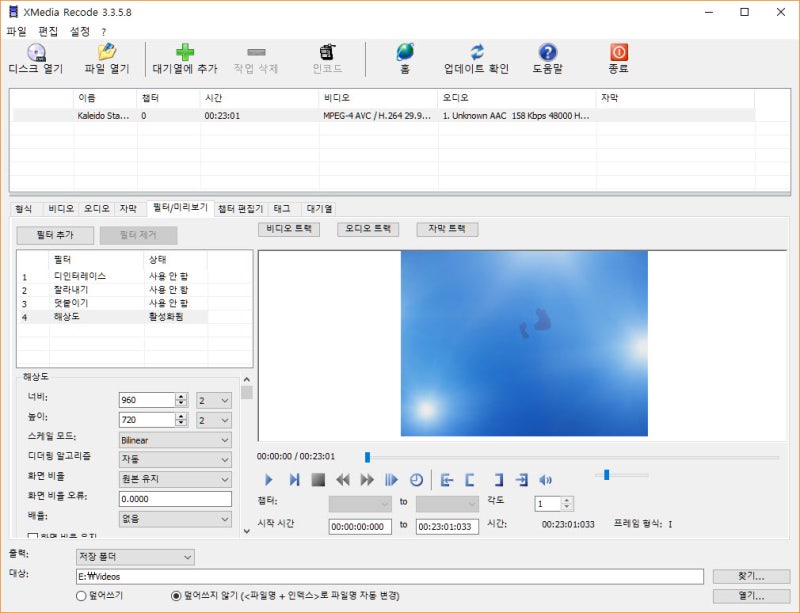Click the volume slider handle
This screenshot has width=800, height=613.
coord(607,475)
